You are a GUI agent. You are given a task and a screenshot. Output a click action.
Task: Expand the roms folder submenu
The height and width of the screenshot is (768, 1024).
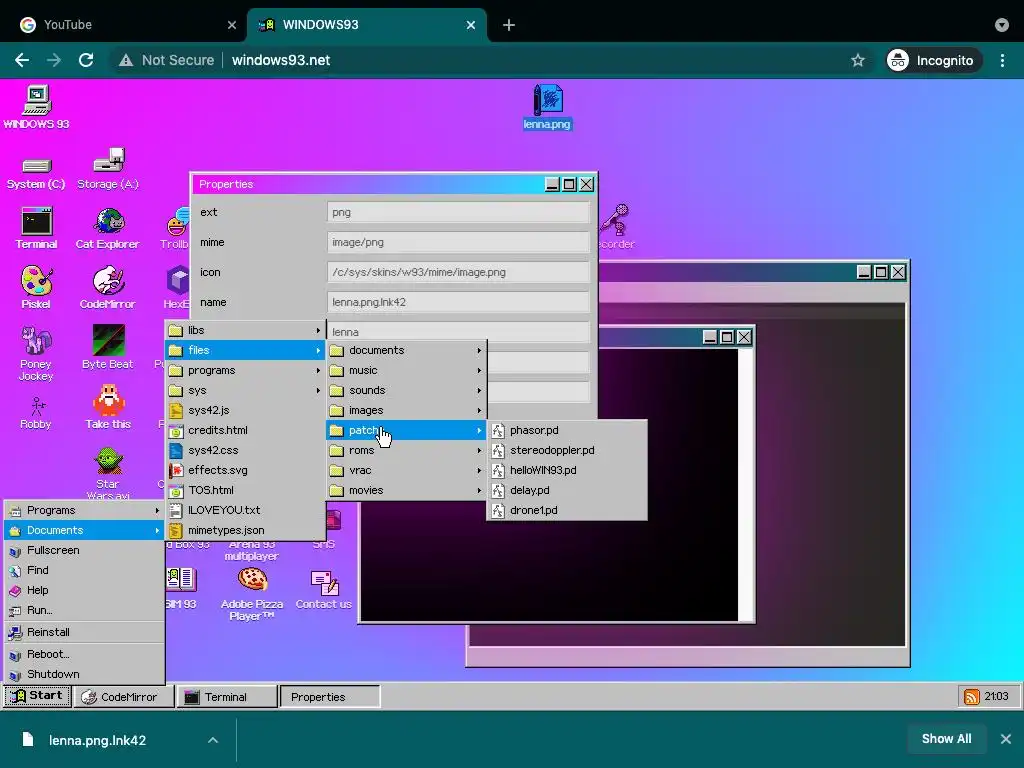click(x=406, y=451)
